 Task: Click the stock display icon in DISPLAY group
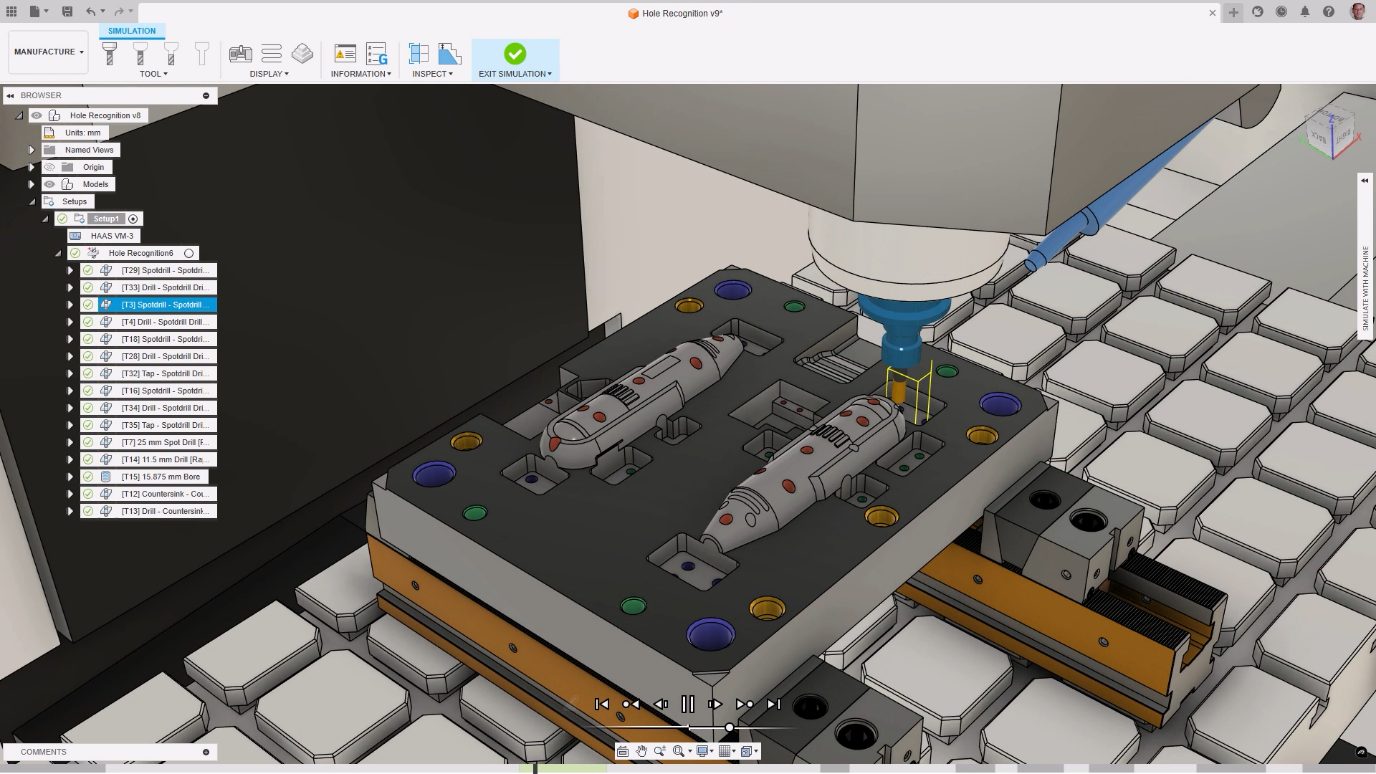(302, 55)
